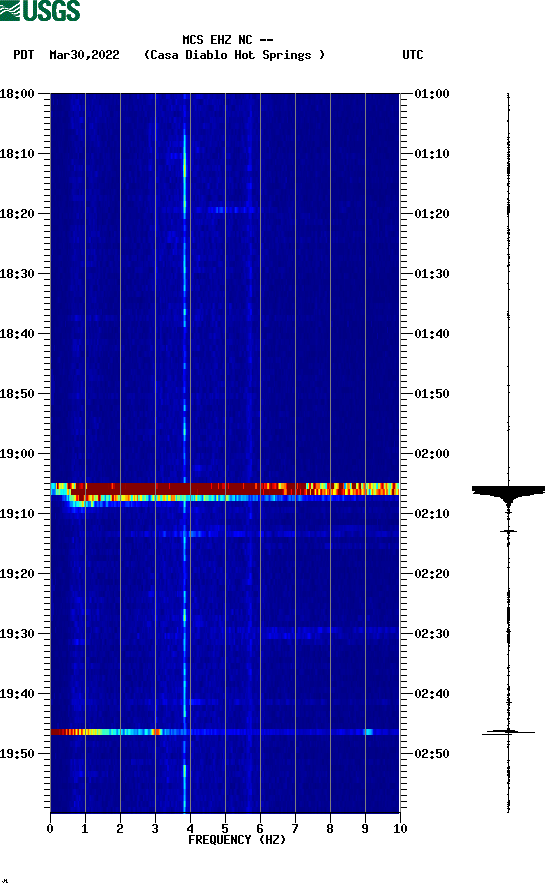
Task: Click '(Casa Diablo Hot Springs )' label
Action: point(234,55)
